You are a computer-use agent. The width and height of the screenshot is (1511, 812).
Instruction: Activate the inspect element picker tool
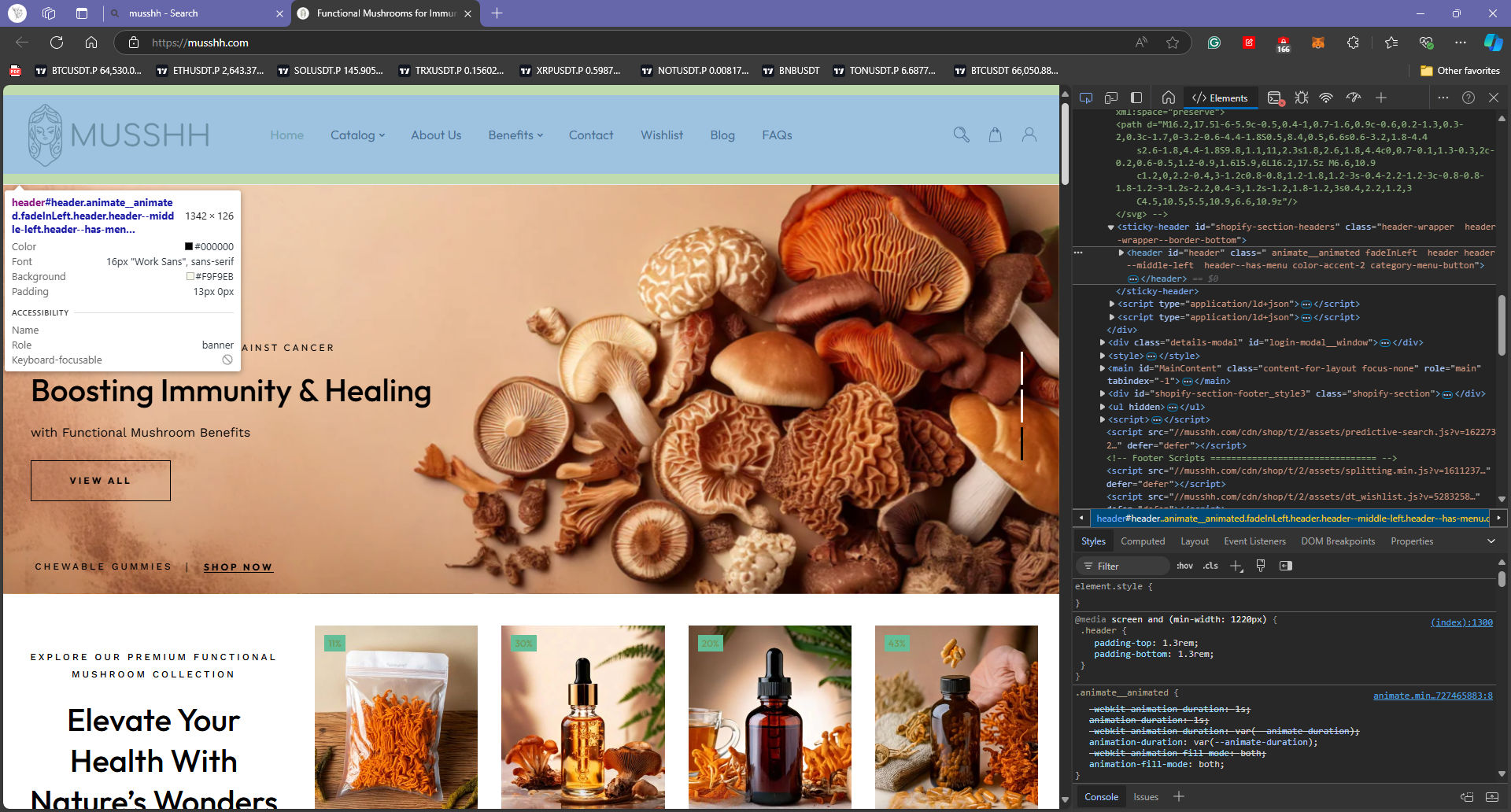(x=1086, y=98)
